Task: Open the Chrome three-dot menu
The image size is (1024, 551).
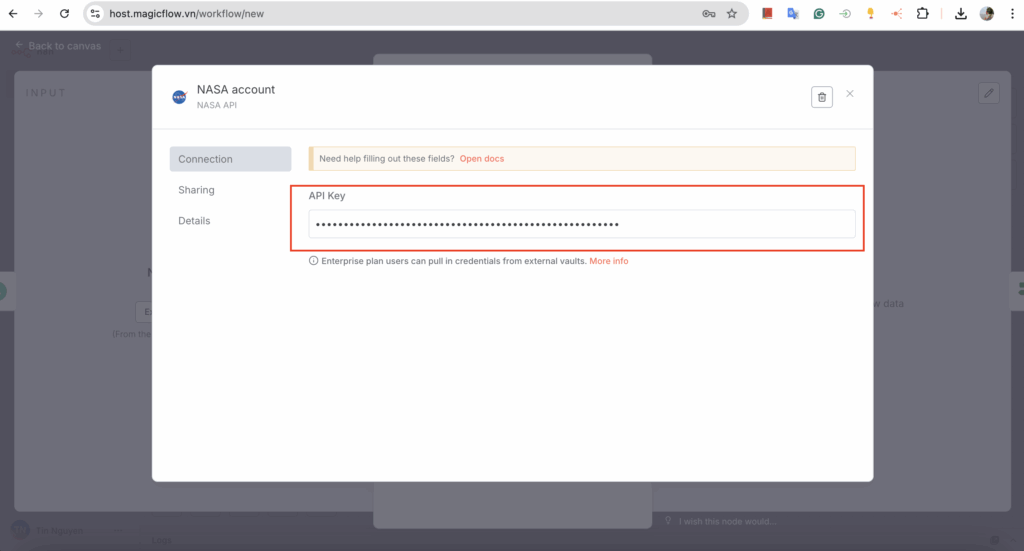Action: pos(1010,14)
